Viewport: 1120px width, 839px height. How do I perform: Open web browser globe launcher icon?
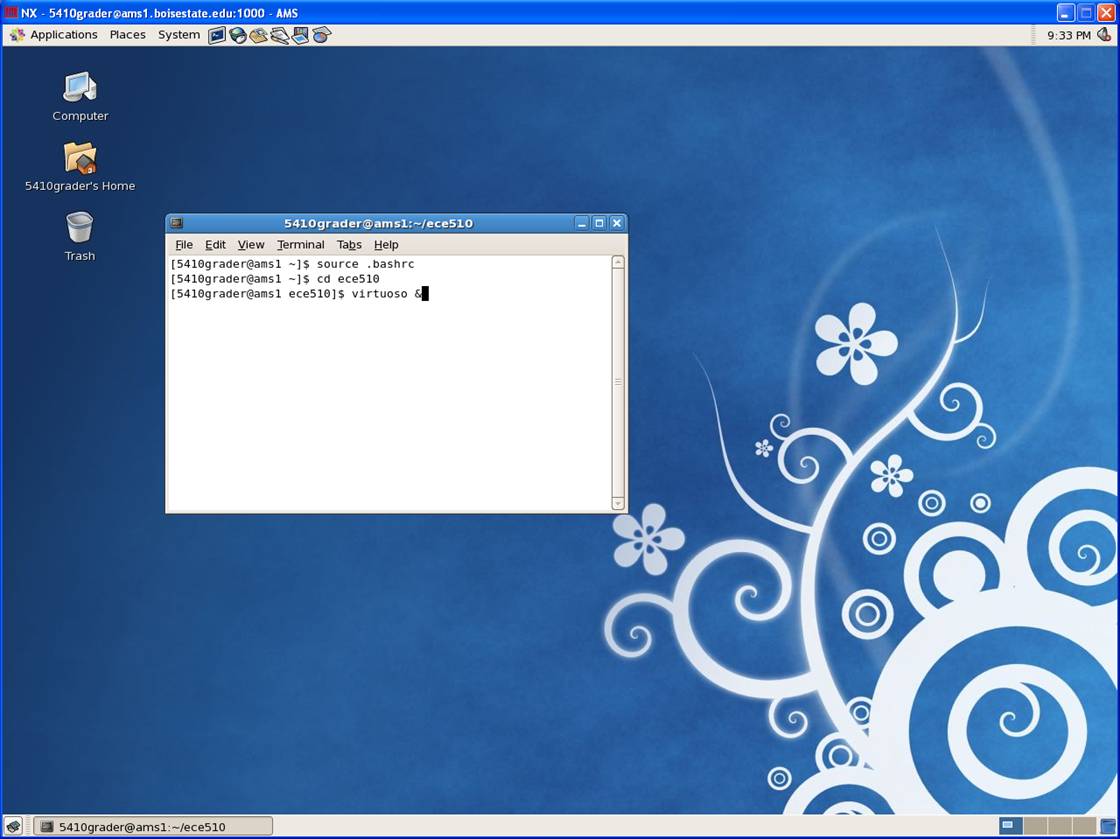click(238, 35)
